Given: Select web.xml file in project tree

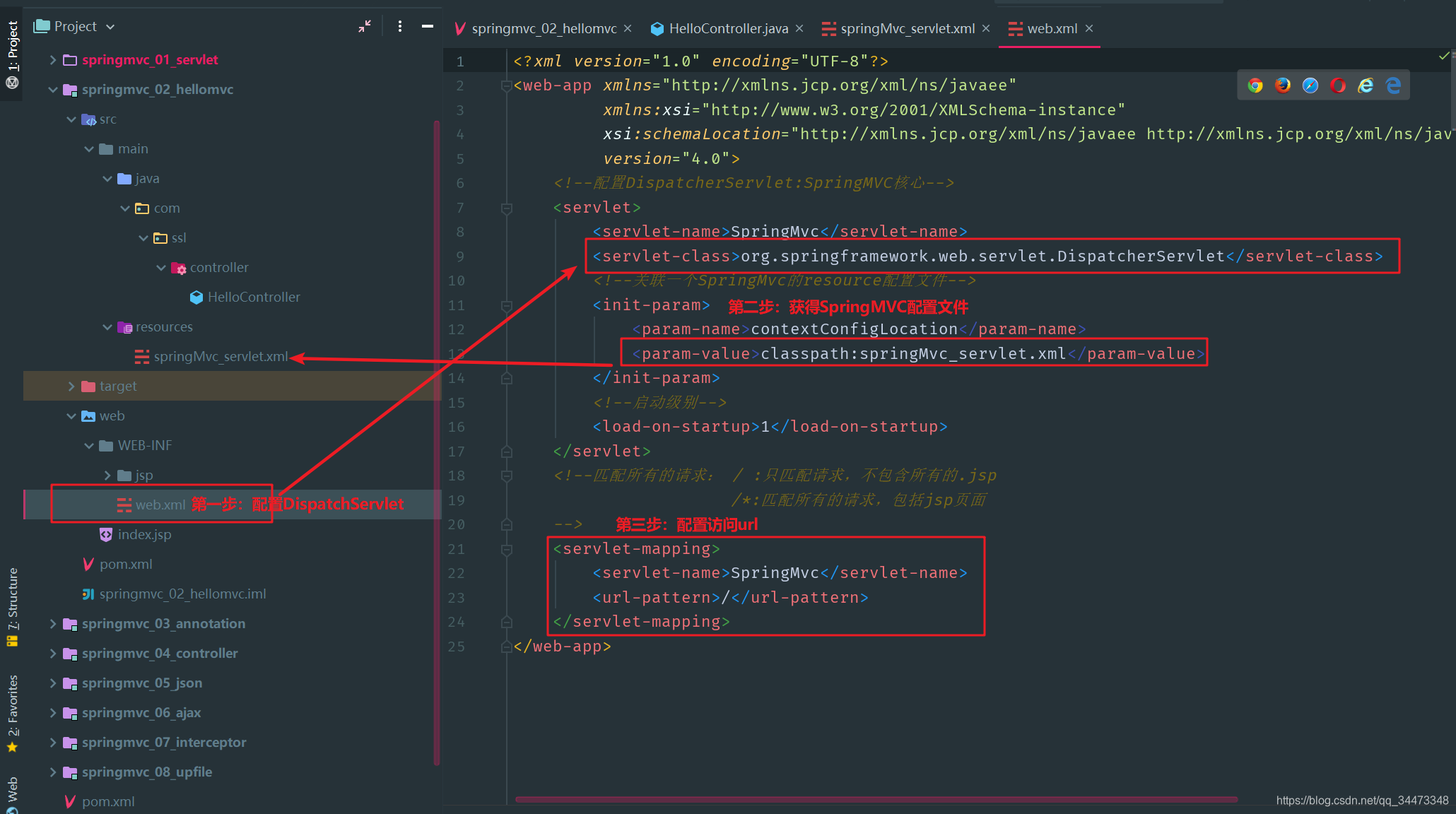Looking at the screenshot, I should (151, 505).
